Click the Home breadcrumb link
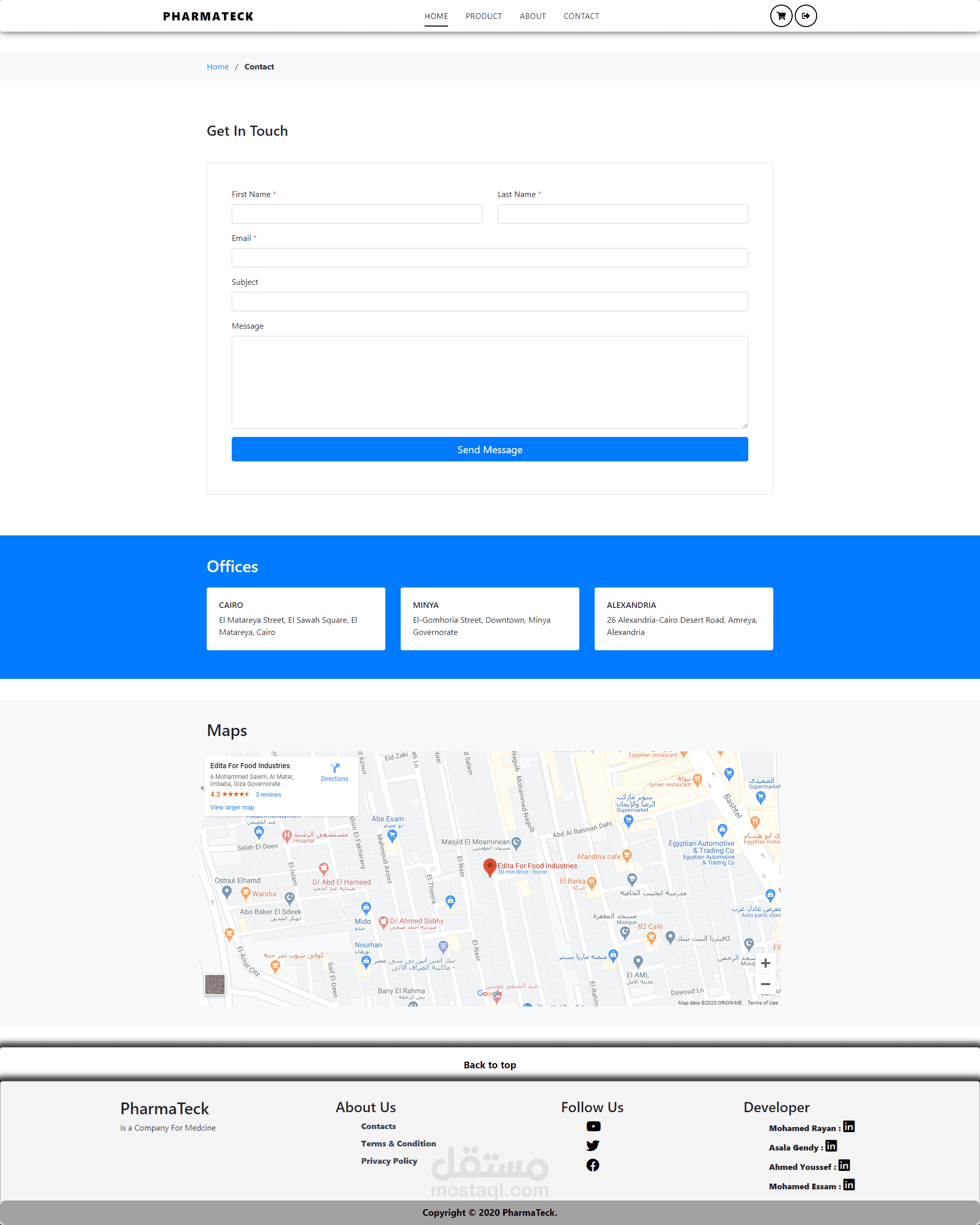980x1225 pixels. click(217, 66)
